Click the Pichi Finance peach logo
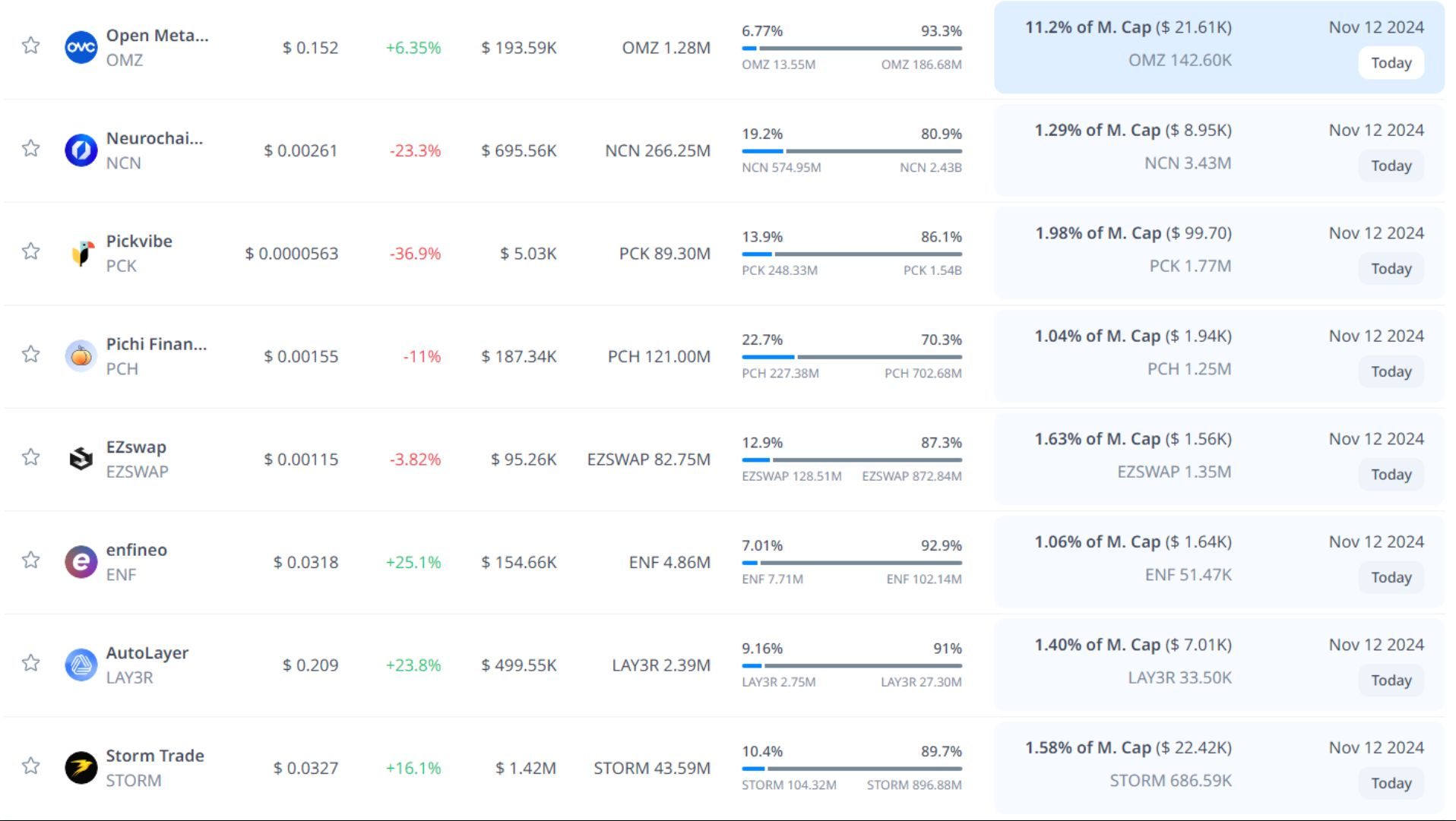1456x821 pixels. click(x=81, y=356)
